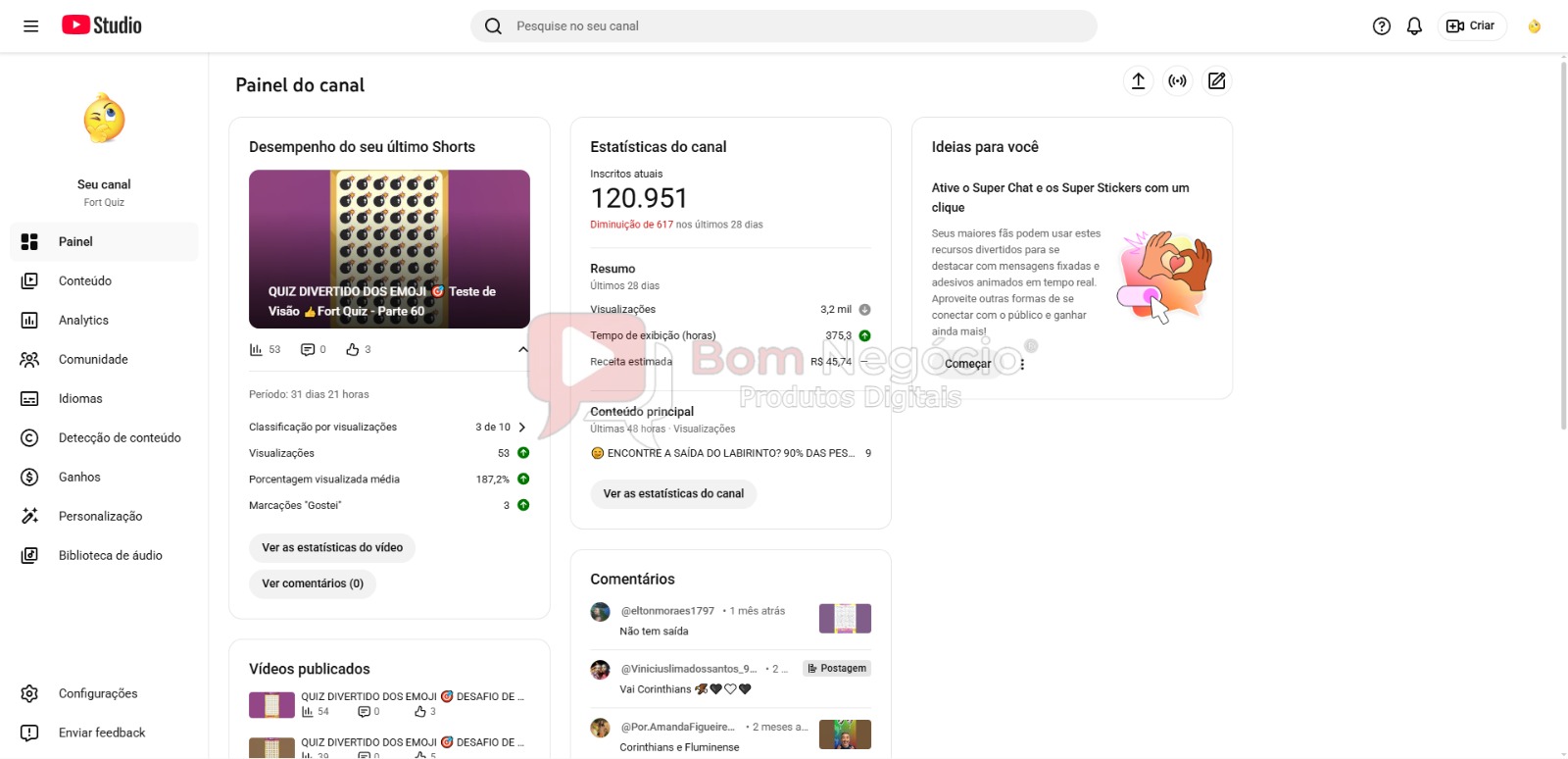Click the Começar button in Ideias card
The image size is (1568, 759).
coord(967,364)
